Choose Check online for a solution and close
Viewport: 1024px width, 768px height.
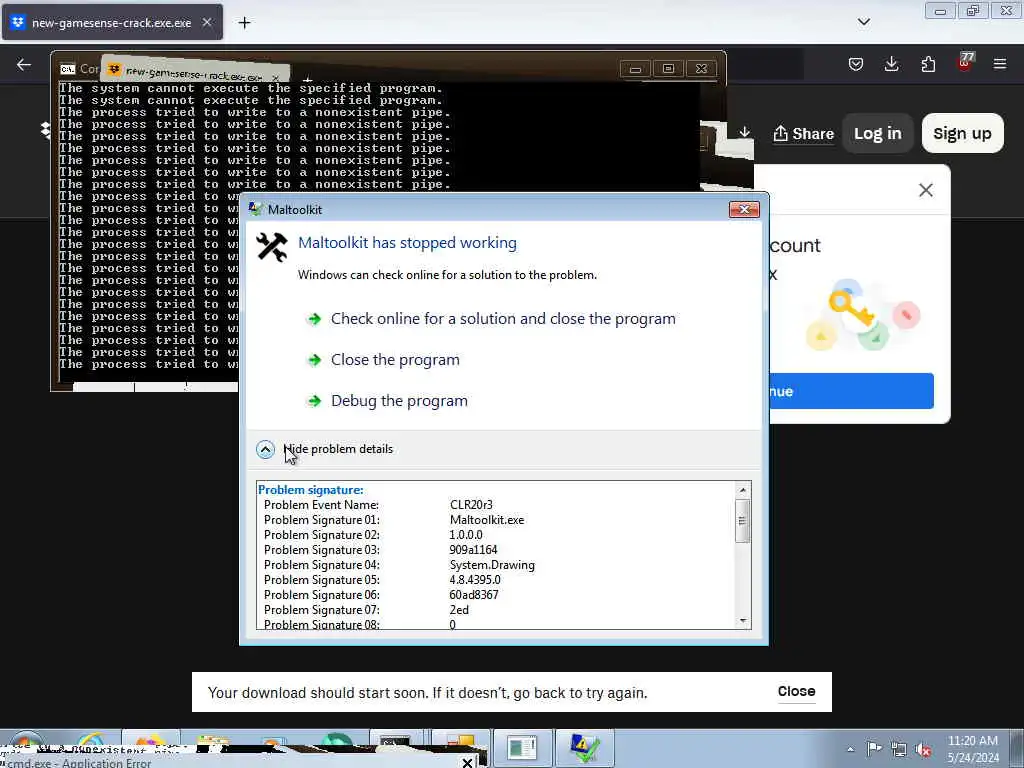[x=503, y=319]
